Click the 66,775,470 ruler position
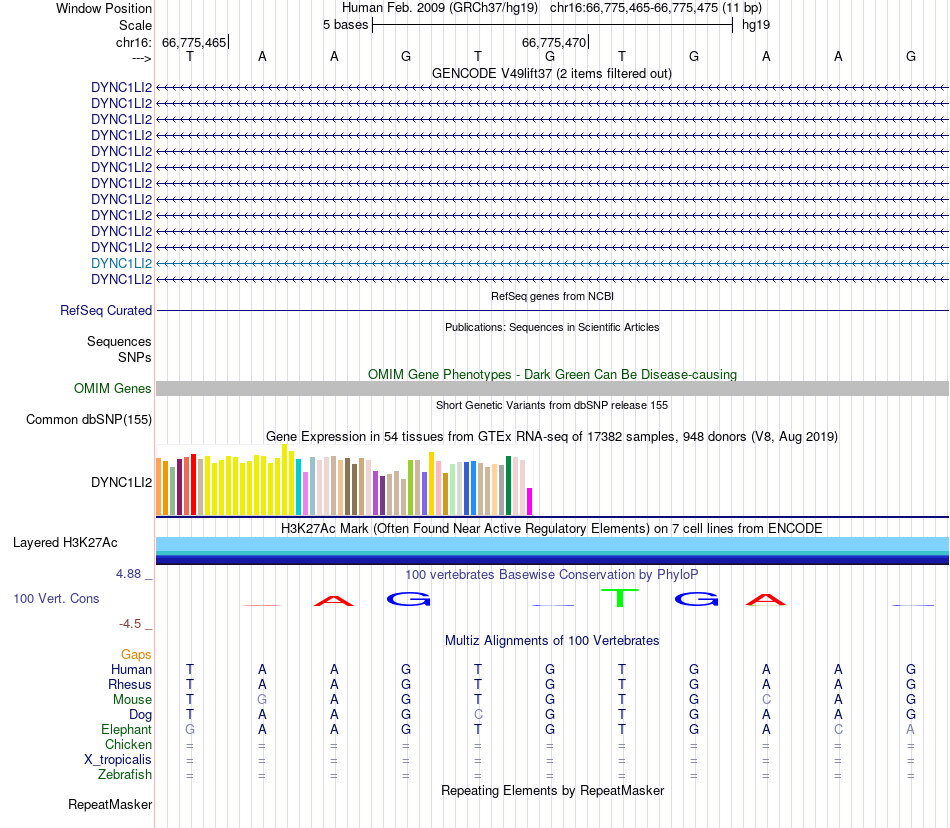Screen dimensions: 950x828 pos(554,42)
